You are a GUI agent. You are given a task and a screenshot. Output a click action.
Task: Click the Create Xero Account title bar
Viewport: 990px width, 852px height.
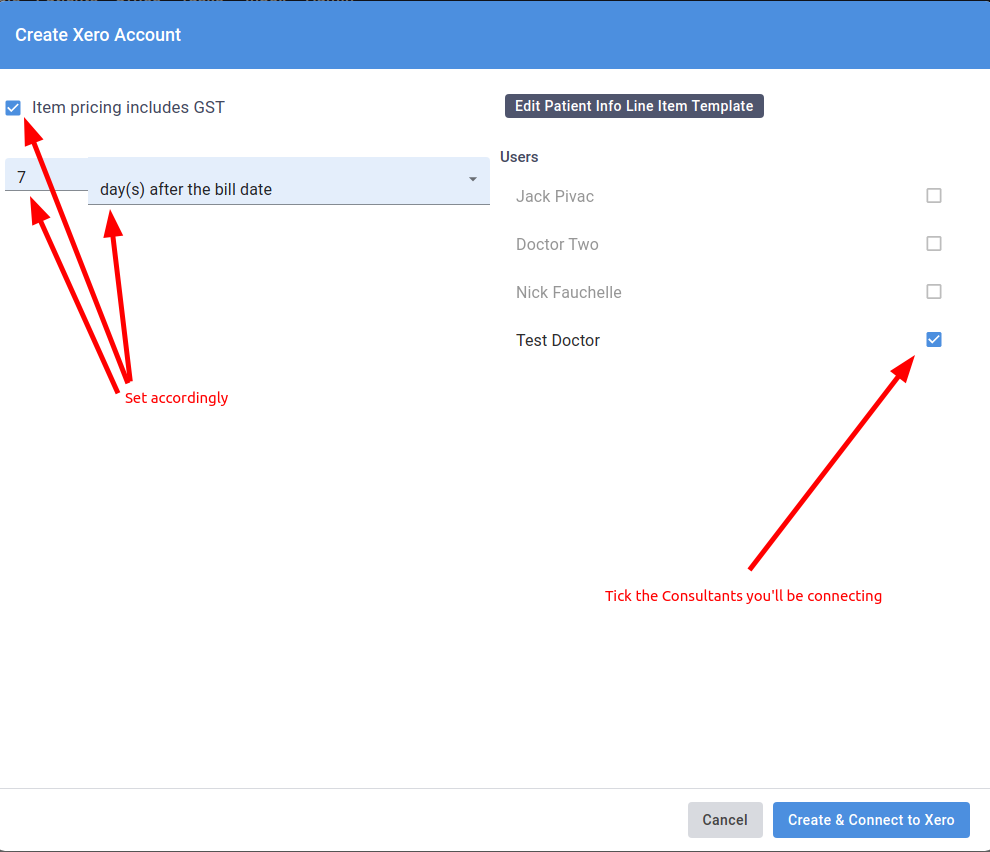[97, 34]
